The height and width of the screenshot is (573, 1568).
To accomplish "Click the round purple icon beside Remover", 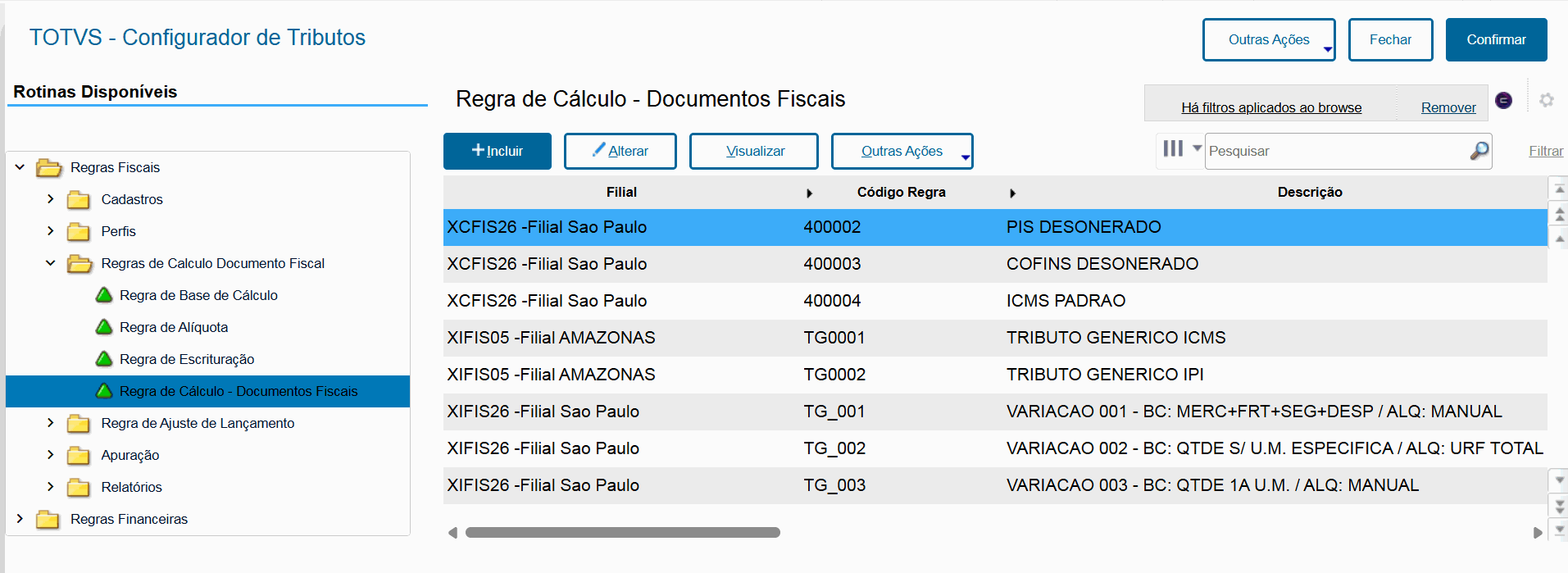I will point(1503,100).
